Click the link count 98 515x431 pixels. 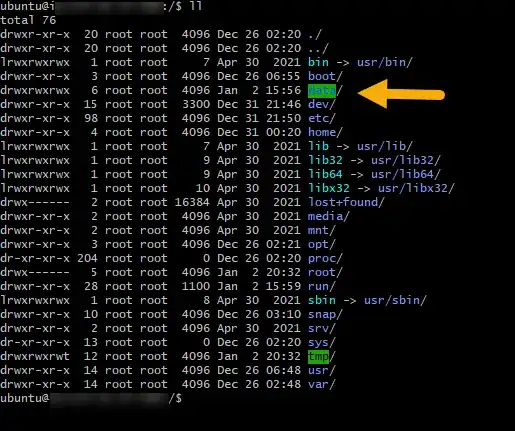(91, 118)
